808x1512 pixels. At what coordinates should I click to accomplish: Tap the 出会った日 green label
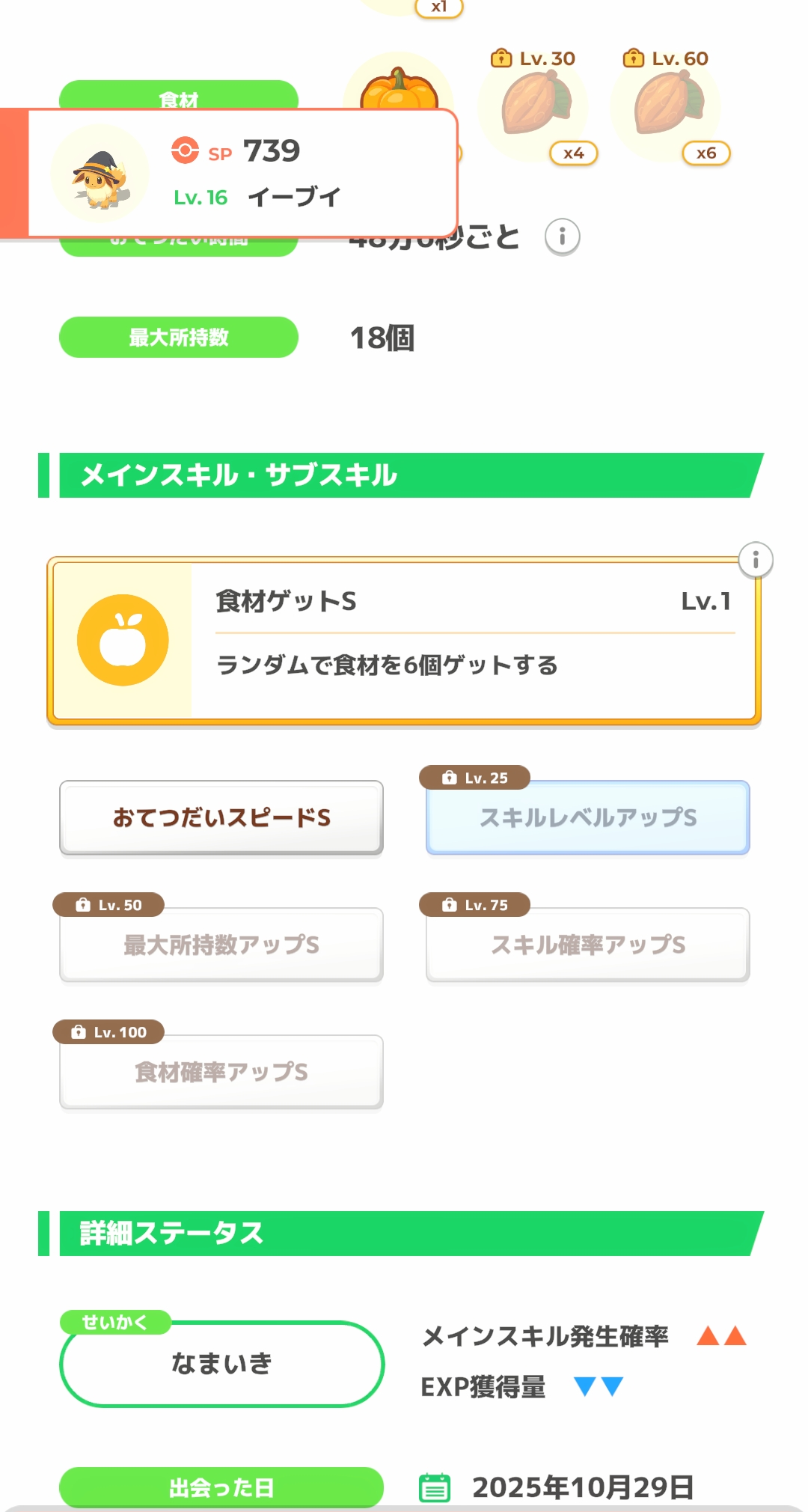coord(221,1487)
